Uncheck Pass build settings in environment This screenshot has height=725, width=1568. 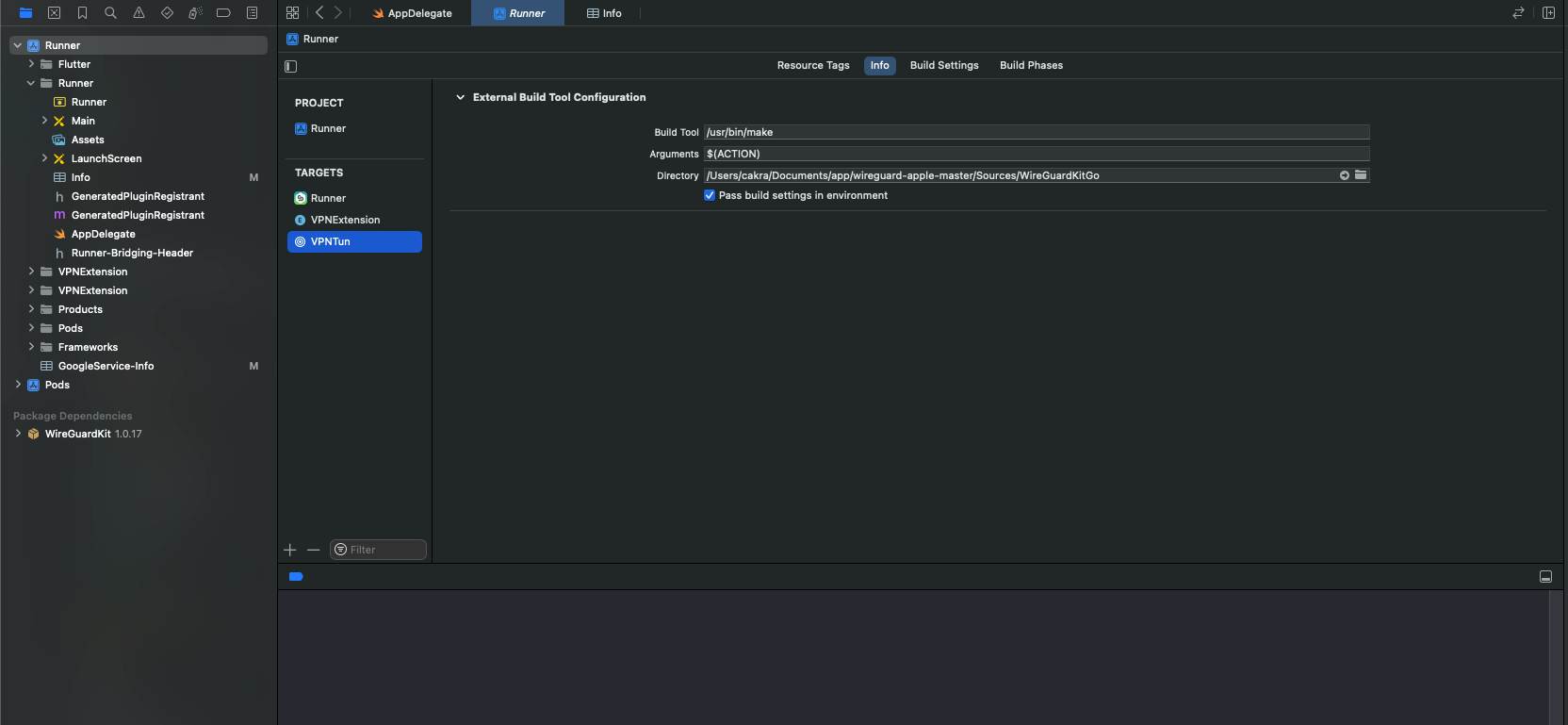pos(710,196)
